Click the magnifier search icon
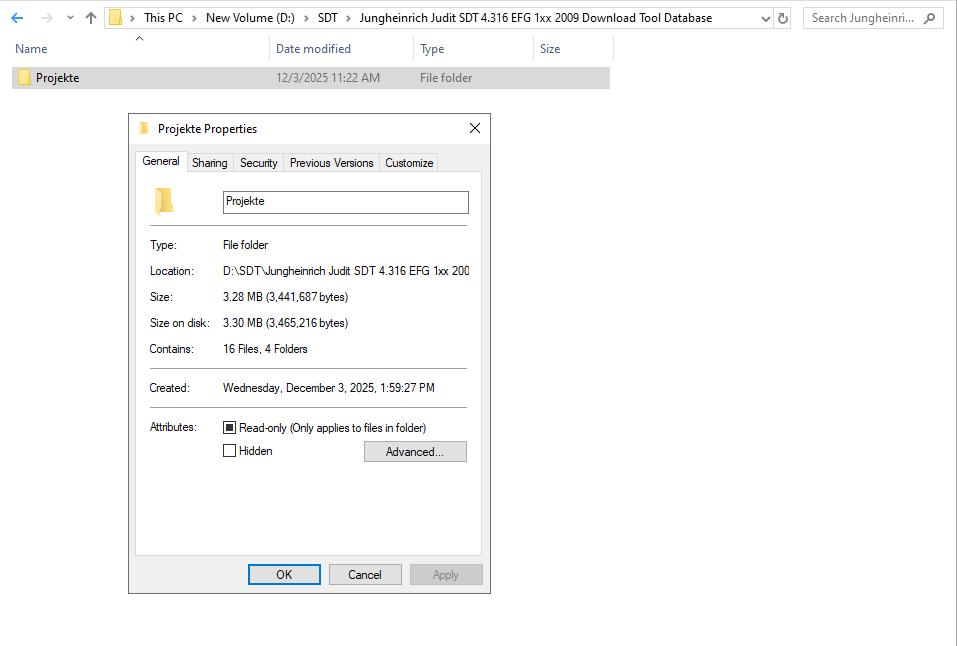Screen dimensions: 957x646 click(x=930, y=18)
